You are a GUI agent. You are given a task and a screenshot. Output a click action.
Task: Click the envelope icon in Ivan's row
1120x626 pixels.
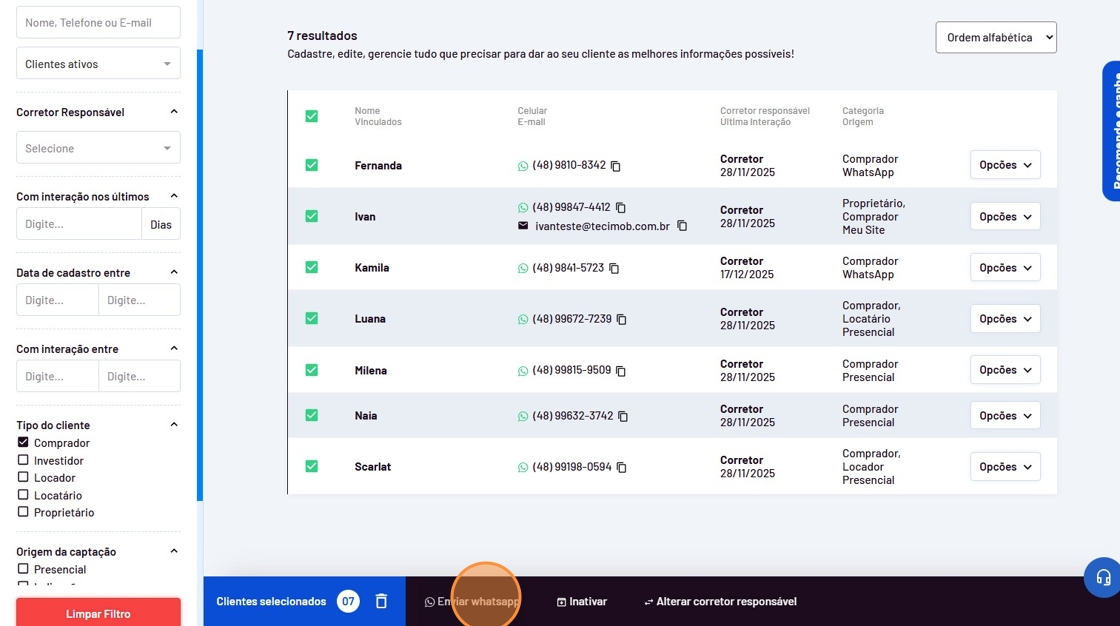523,226
